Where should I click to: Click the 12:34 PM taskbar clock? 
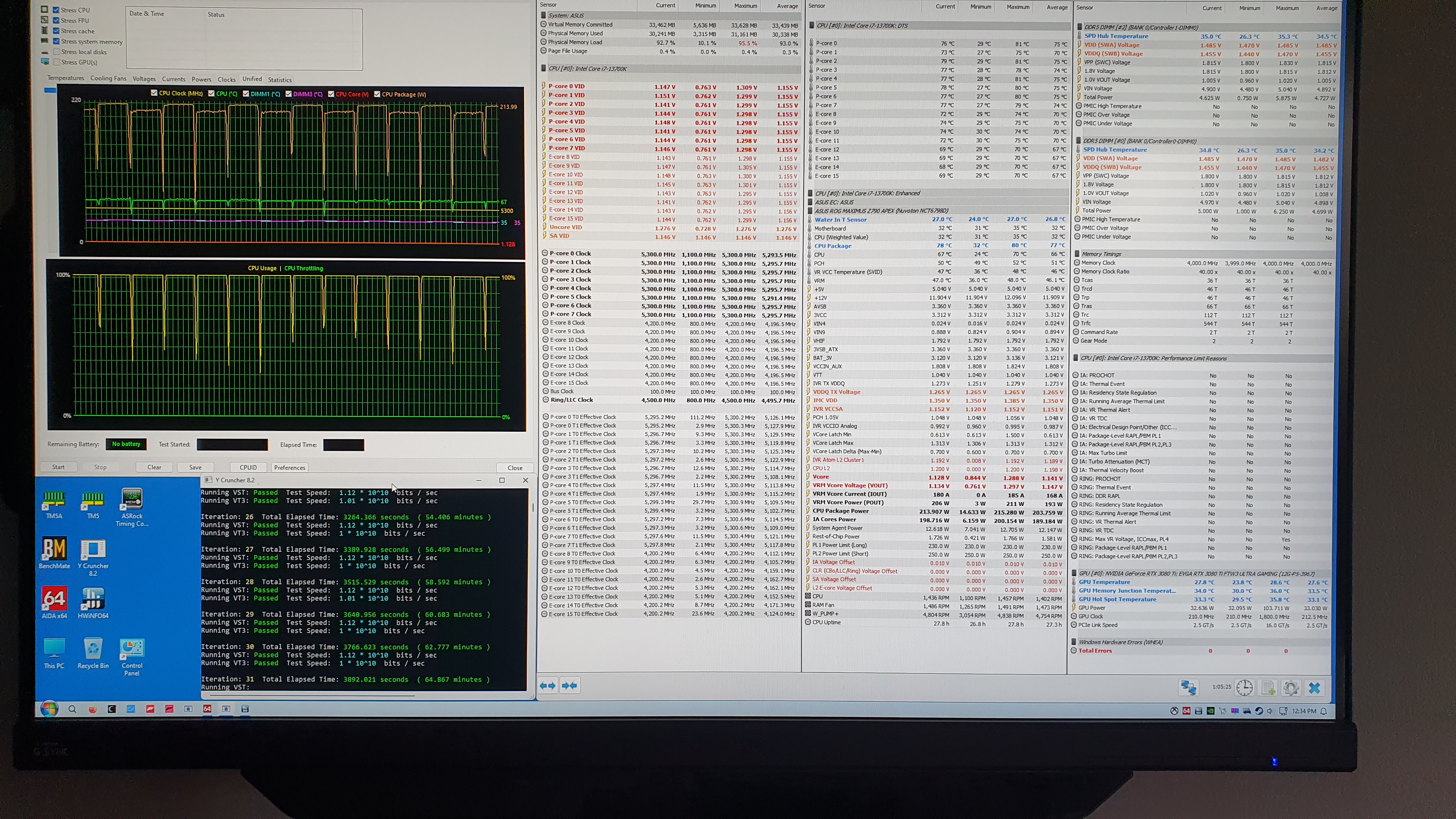[1304, 711]
